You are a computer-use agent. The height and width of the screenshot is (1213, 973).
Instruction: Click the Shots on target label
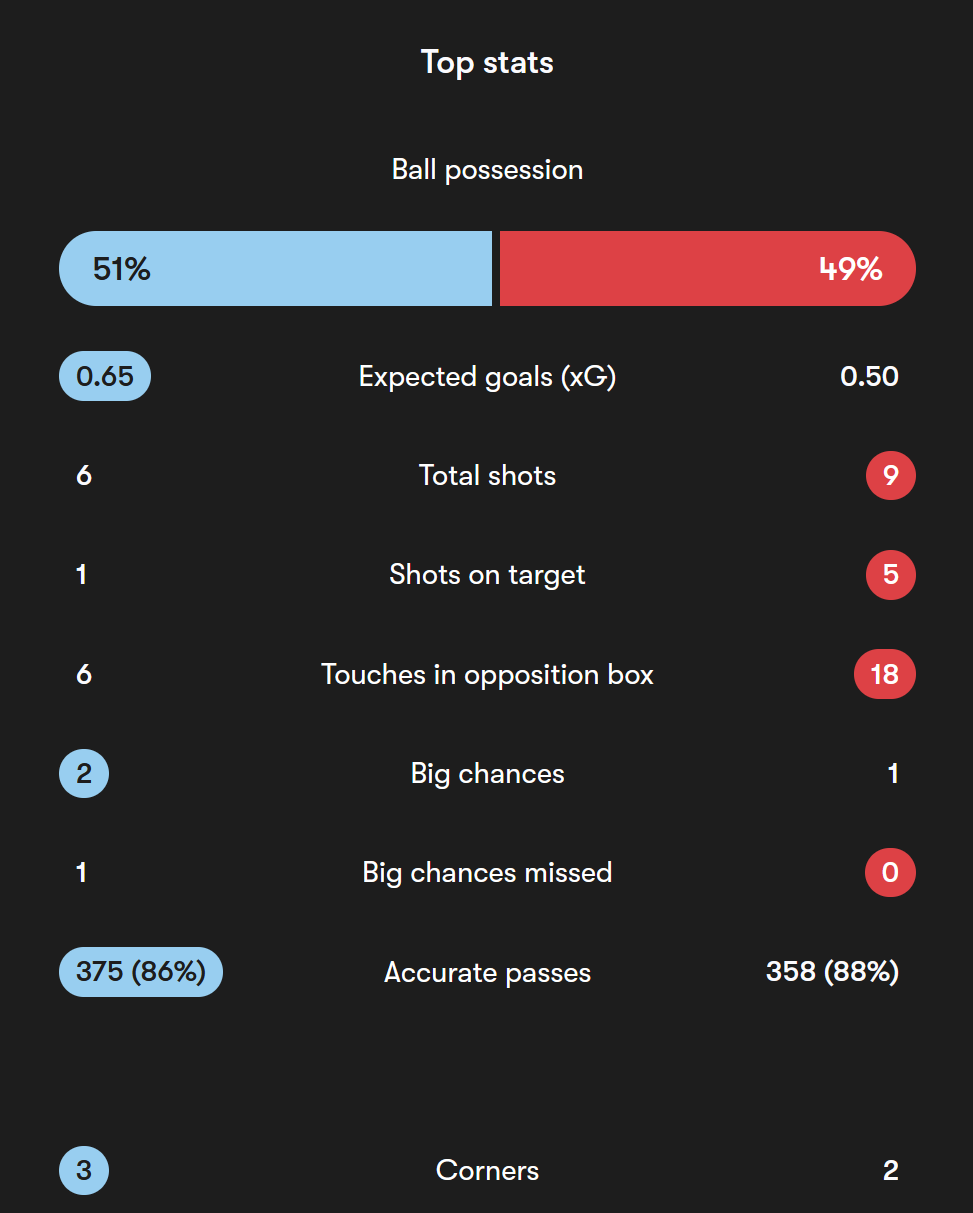click(487, 575)
